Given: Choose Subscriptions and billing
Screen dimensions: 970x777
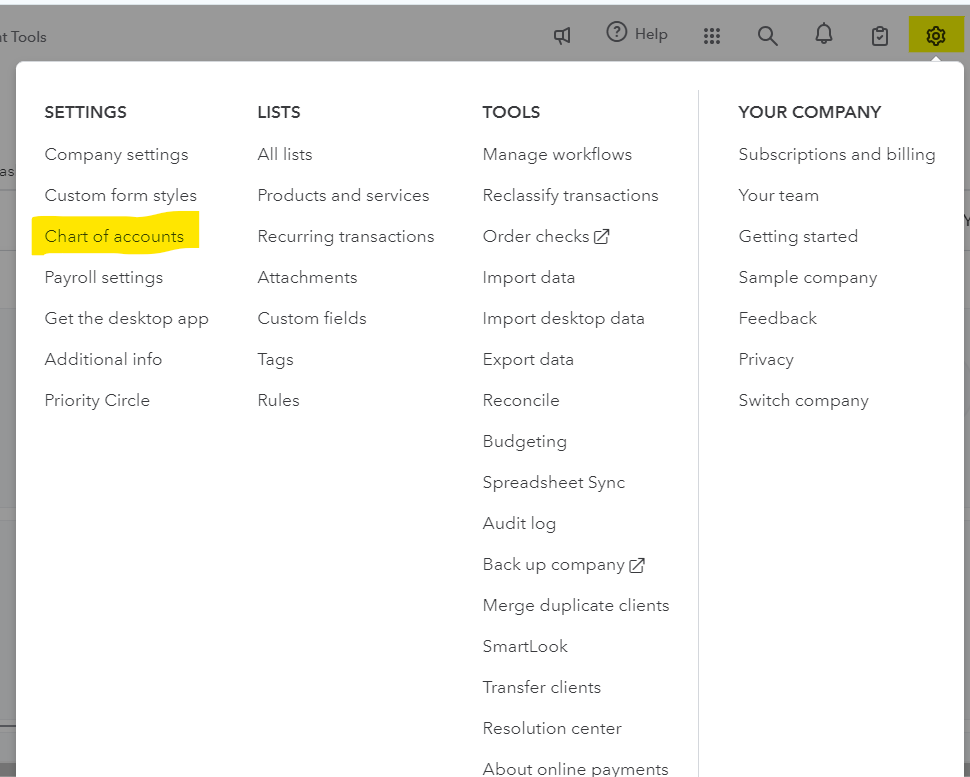Looking at the screenshot, I should [x=836, y=155].
